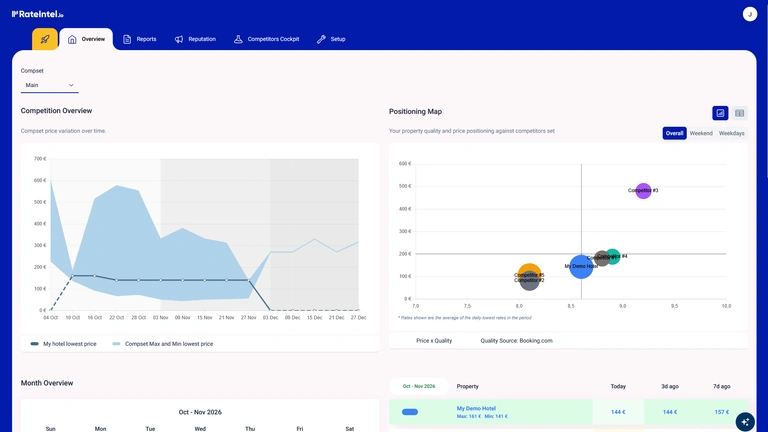The image size is (768, 432).
Task: Click 7d ago price 157 € cell
Action: click(x=721, y=412)
